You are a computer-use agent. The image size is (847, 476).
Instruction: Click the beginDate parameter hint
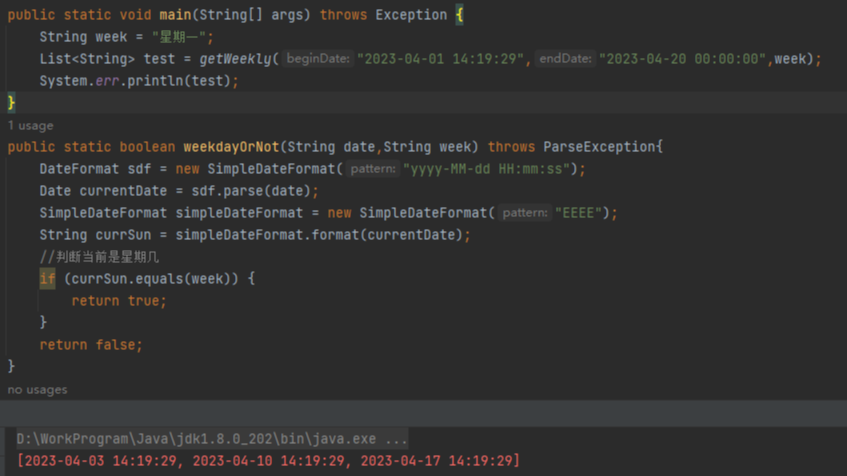(318, 58)
